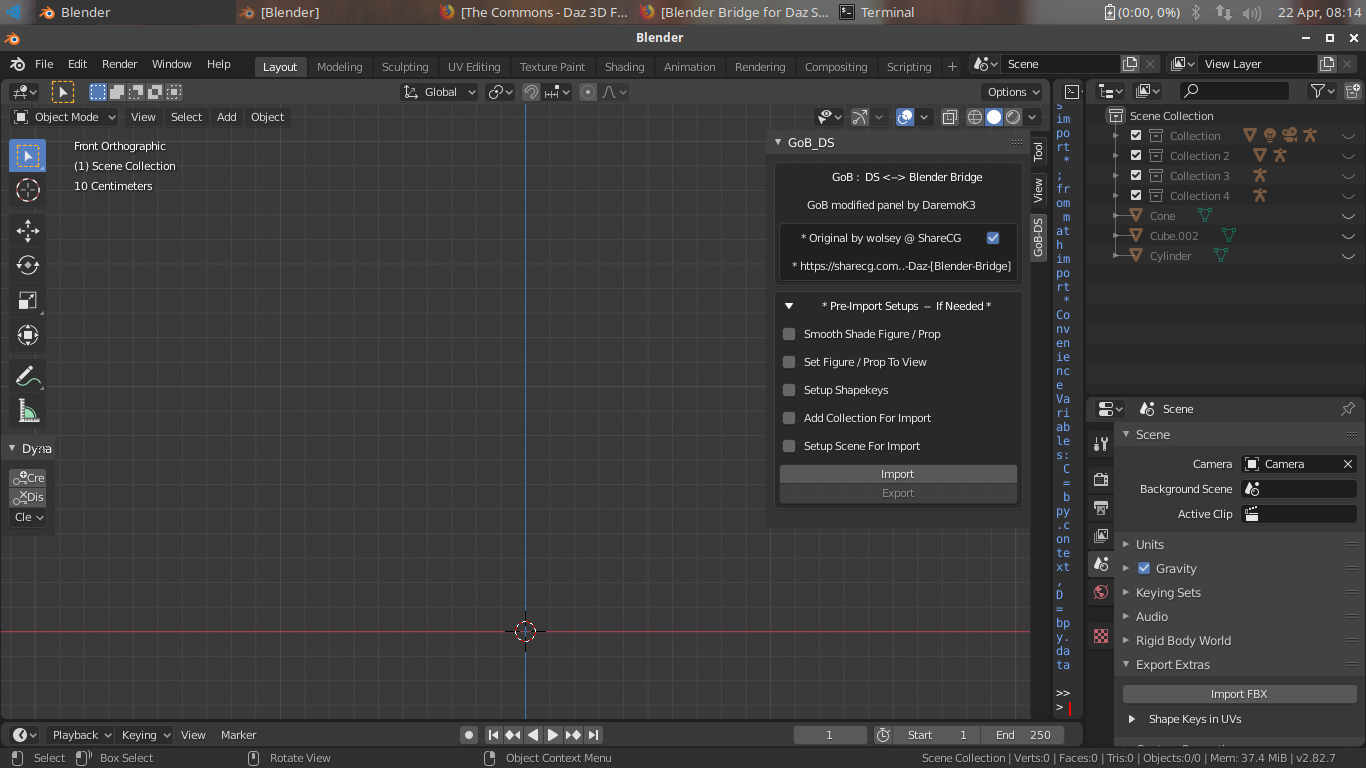Jump to the timeline end frame

coord(593,735)
